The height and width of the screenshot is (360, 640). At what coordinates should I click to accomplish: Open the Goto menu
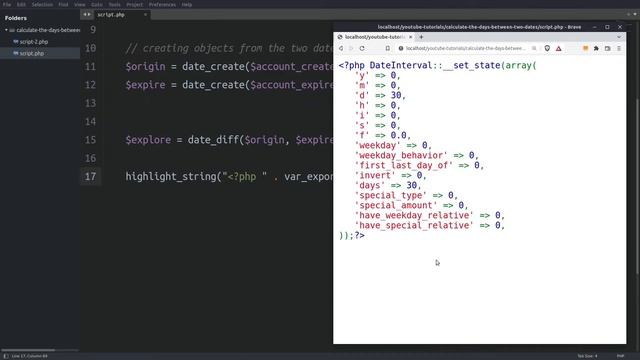coord(97,4)
